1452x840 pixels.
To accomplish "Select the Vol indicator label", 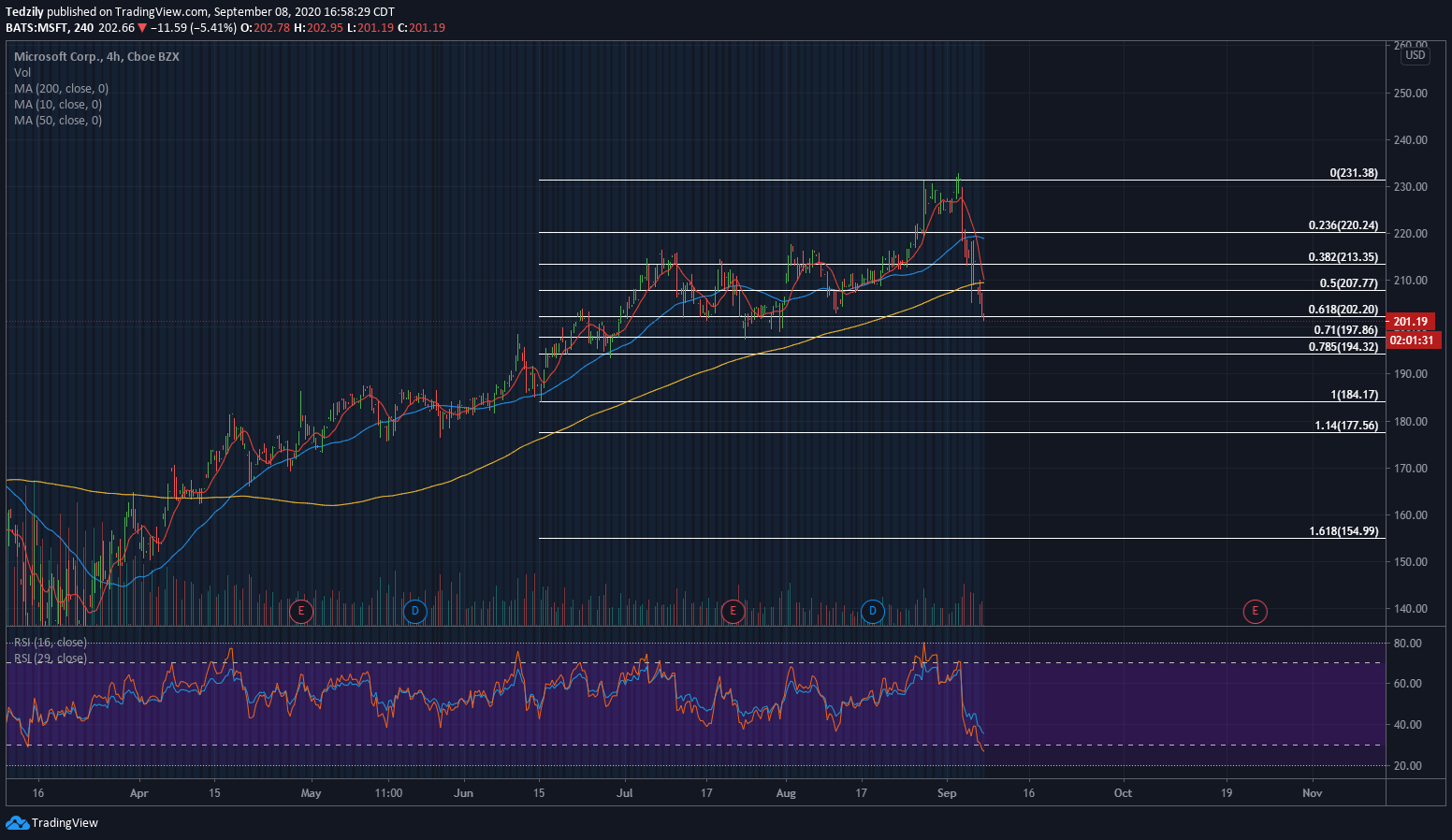I will [x=22, y=72].
